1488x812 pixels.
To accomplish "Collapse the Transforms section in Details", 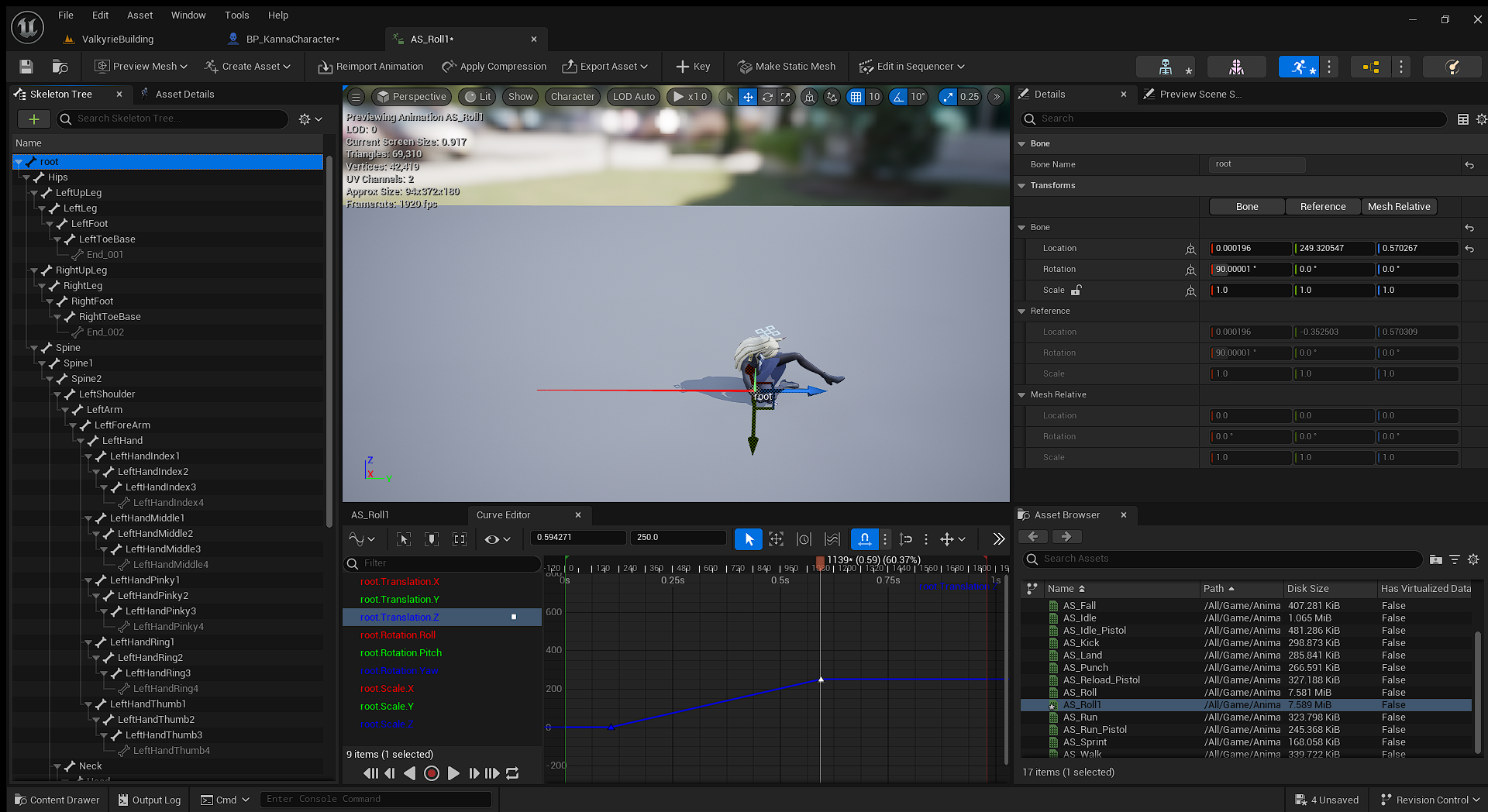I will pos(1022,186).
